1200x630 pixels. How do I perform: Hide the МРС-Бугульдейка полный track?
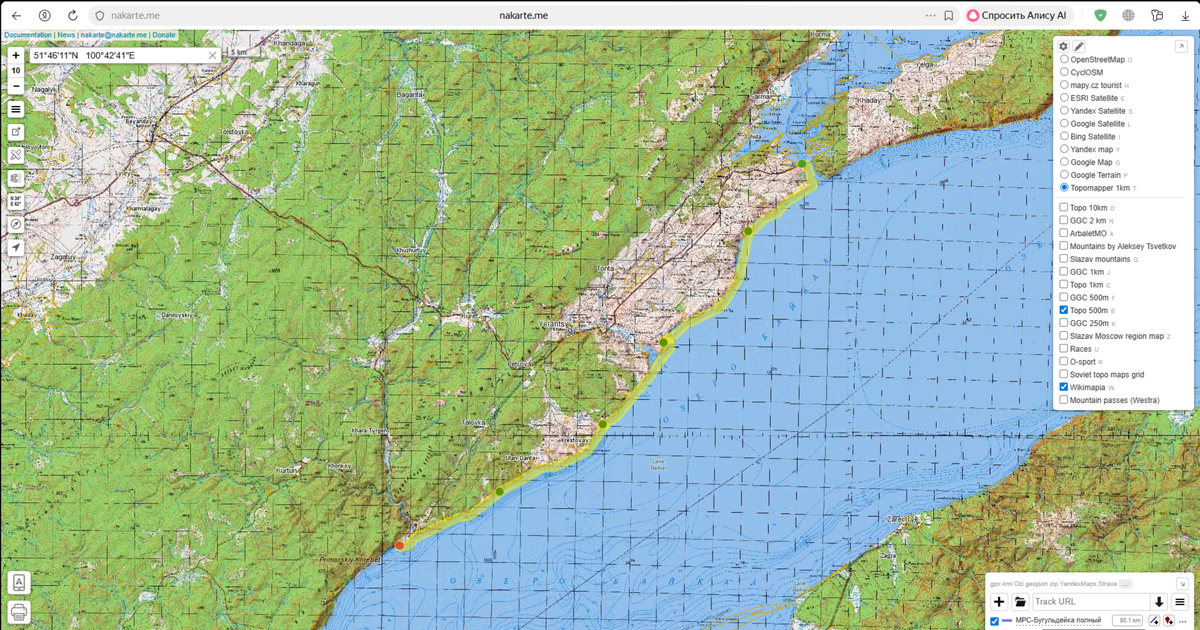click(994, 621)
